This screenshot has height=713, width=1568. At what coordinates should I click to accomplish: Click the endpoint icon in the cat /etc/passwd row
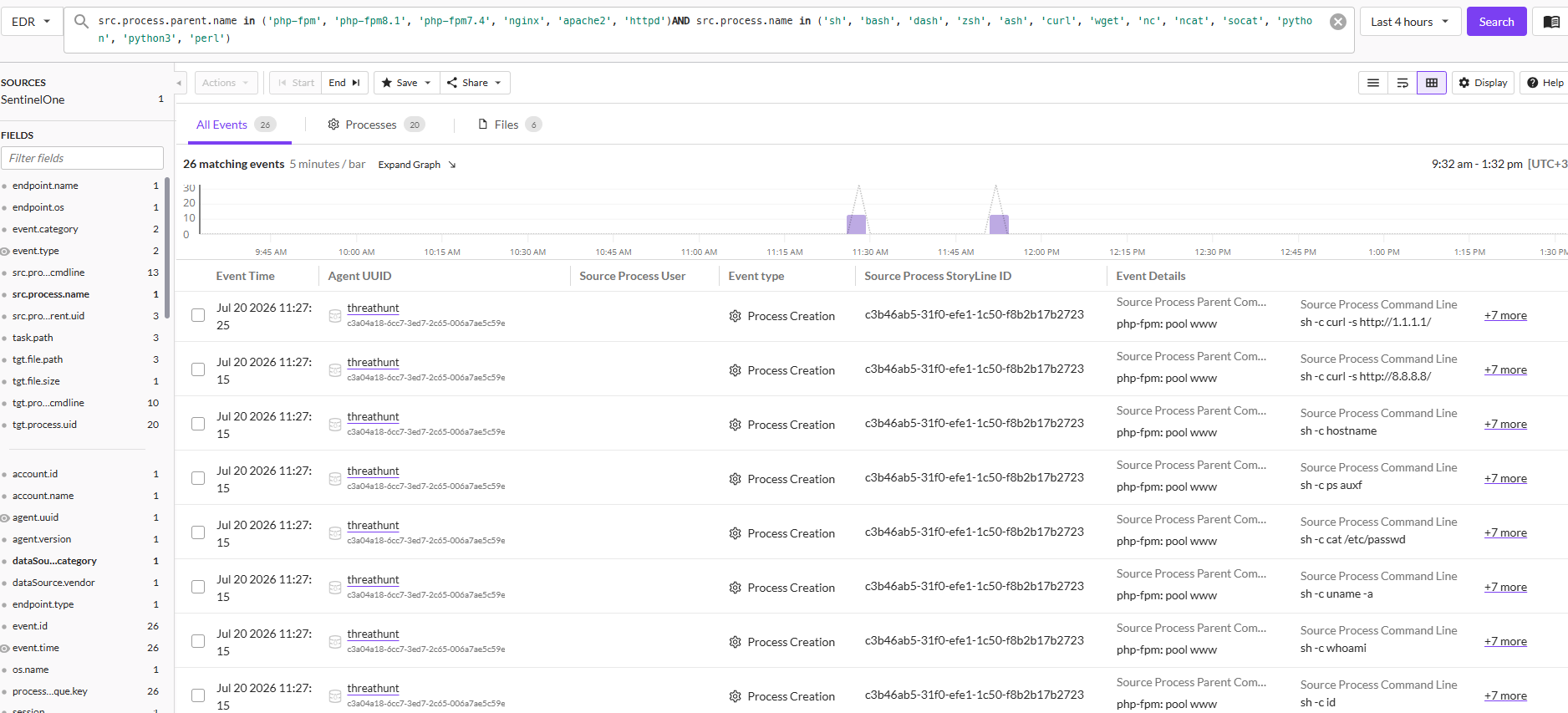coord(334,533)
